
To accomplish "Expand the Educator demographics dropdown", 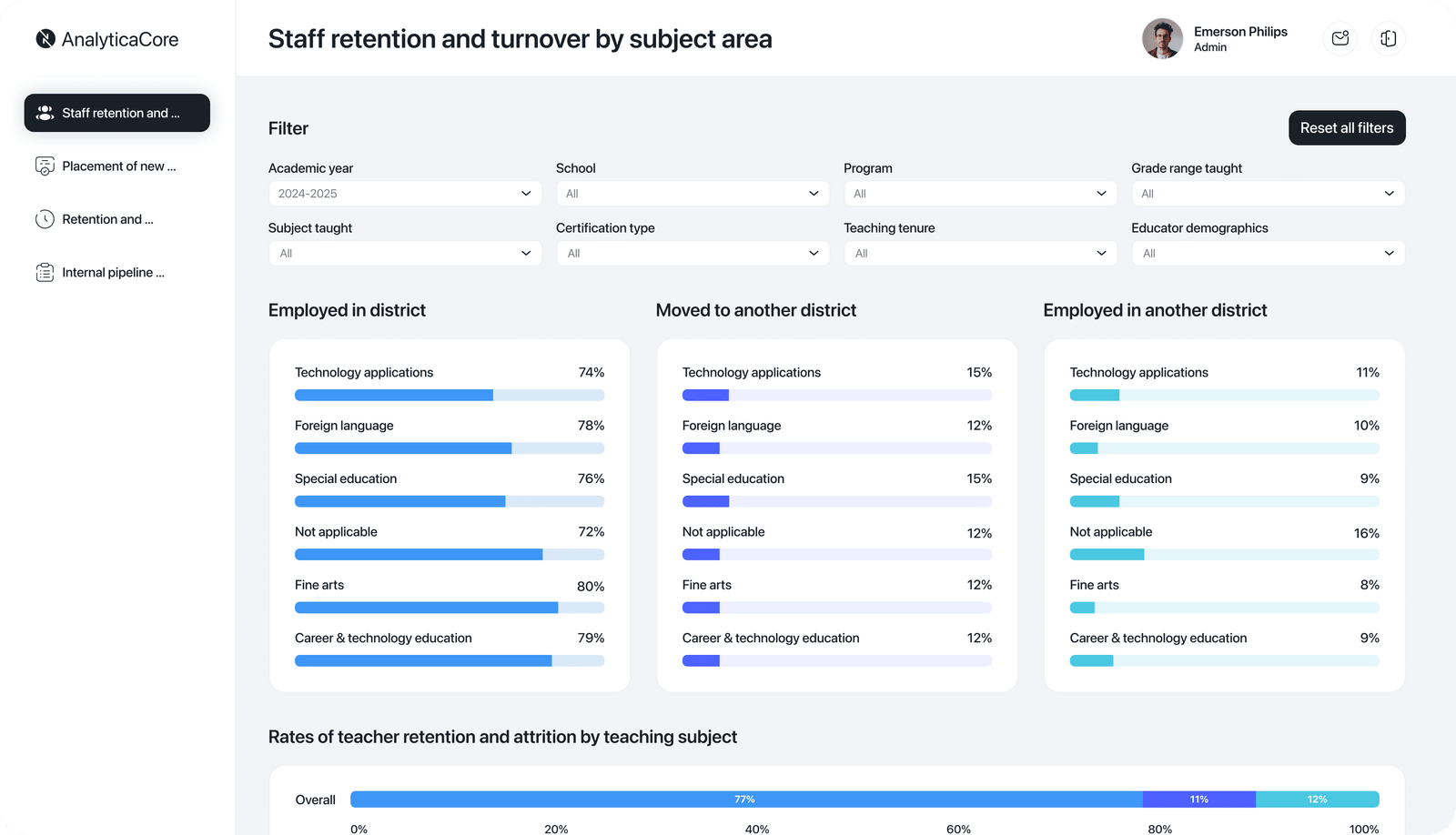I will pos(1267,254).
